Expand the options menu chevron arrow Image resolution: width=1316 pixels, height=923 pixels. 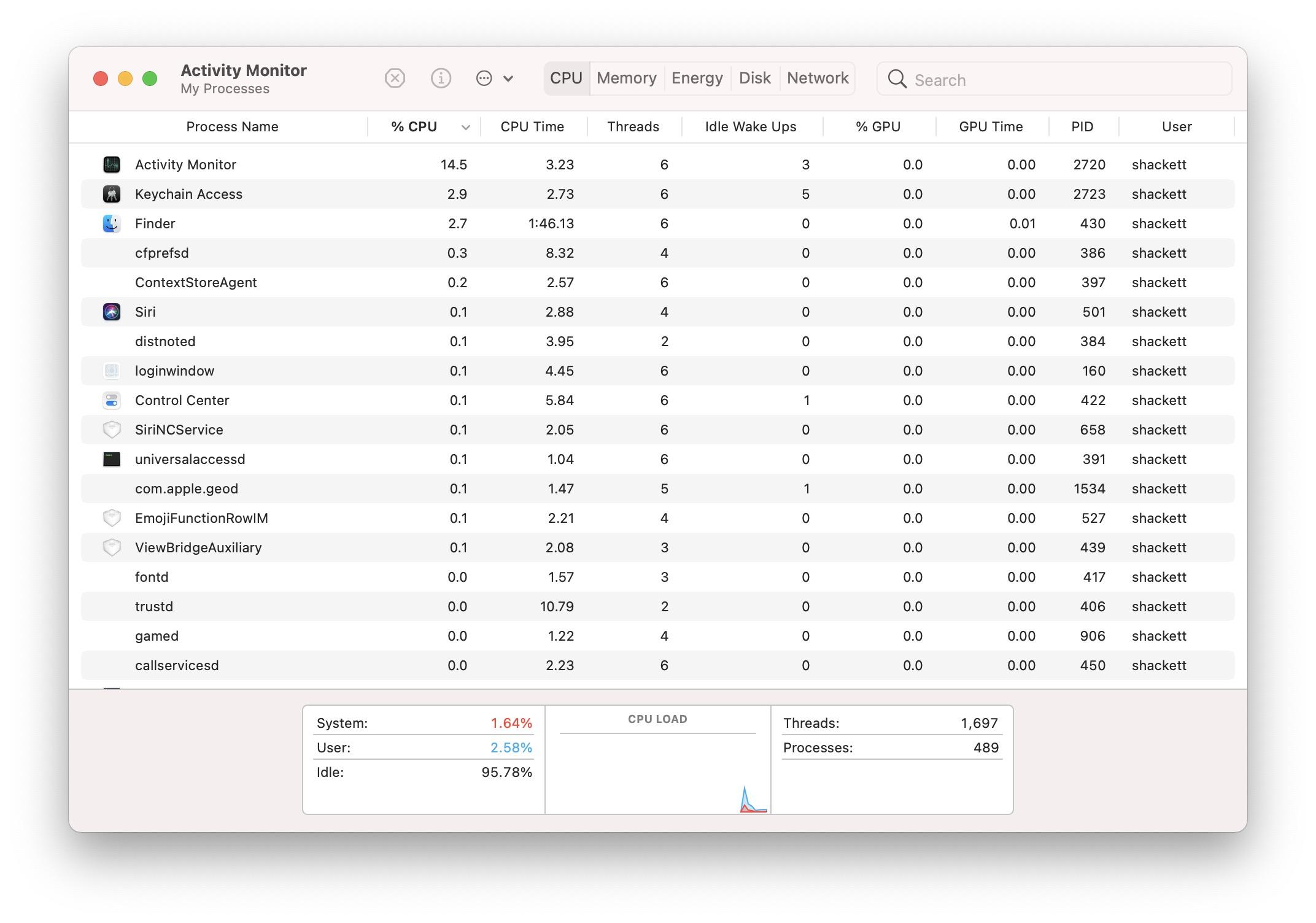[x=508, y=79]
